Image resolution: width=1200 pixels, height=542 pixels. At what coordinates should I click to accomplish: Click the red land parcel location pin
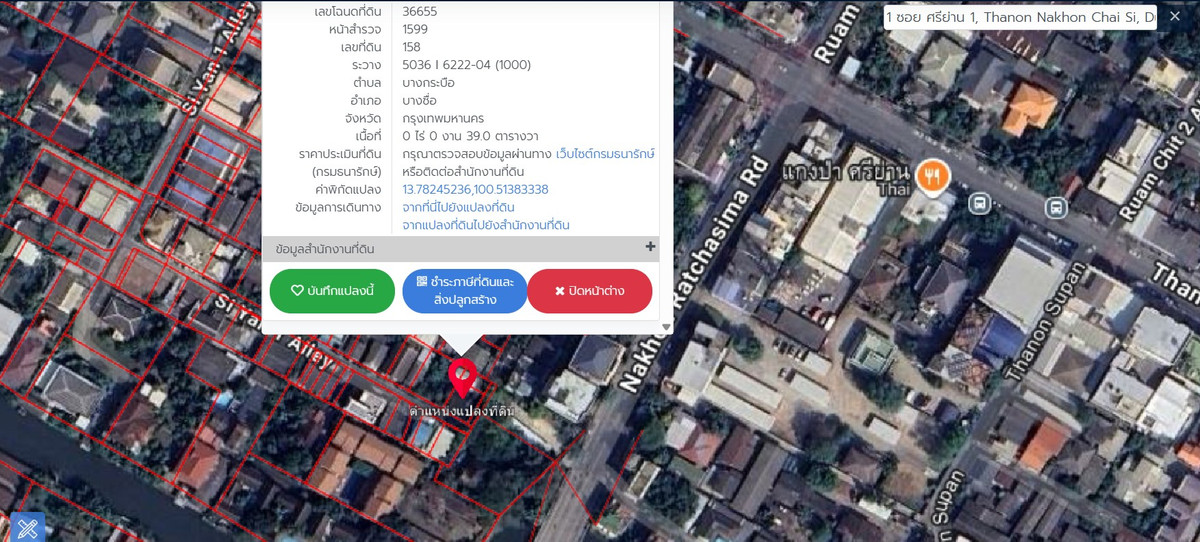click(x=462, y=377)
